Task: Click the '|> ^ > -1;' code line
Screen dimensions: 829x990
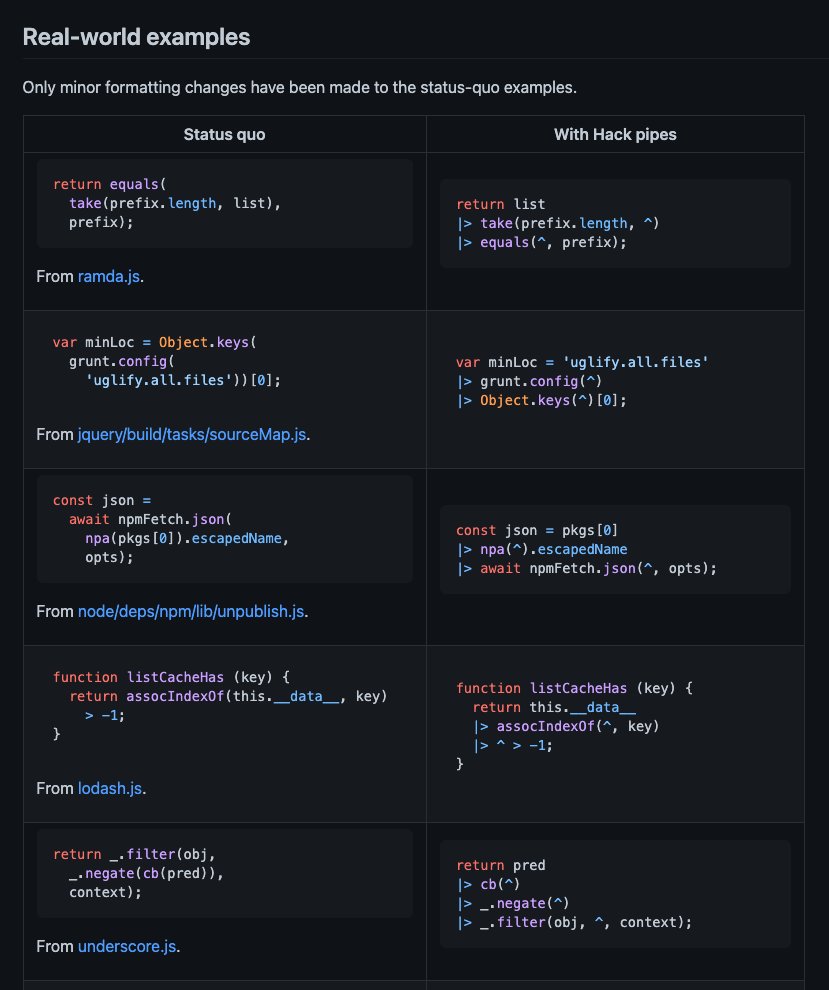Action: [513, 745]
